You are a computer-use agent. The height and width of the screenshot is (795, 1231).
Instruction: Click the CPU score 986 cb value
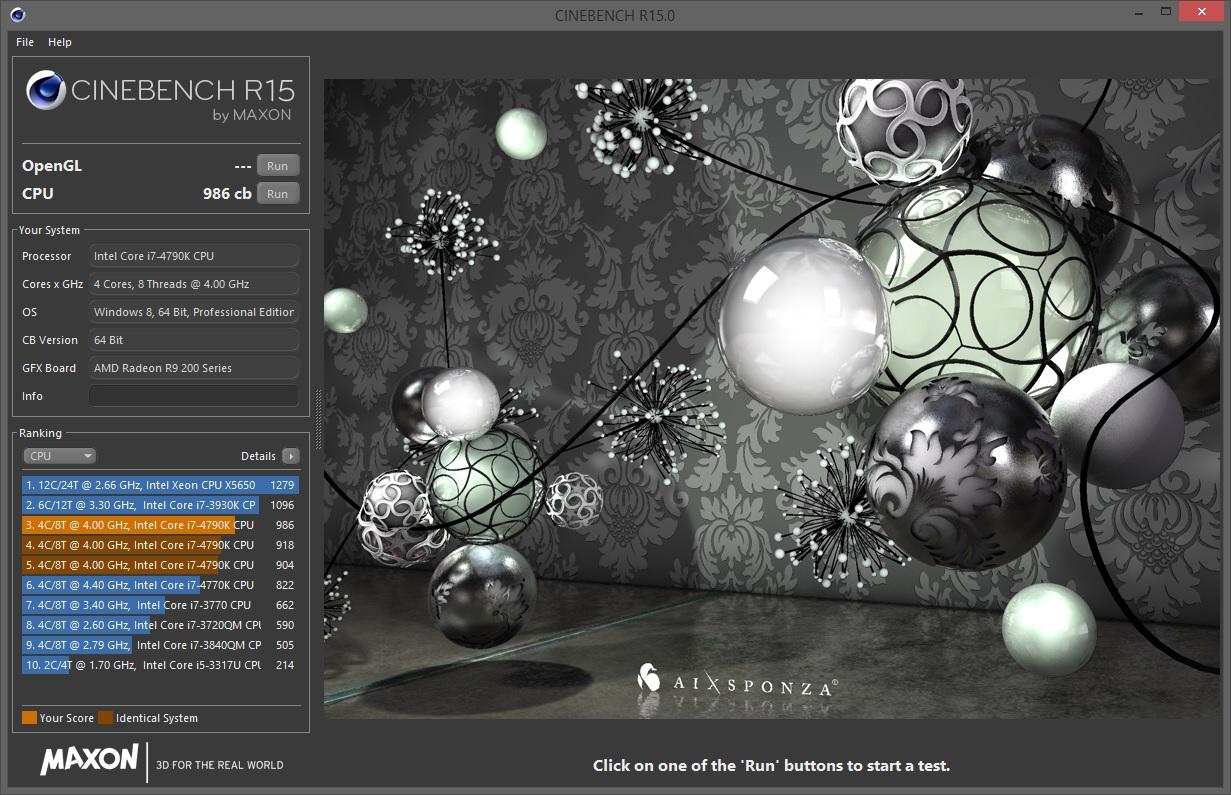coord(227,194)
